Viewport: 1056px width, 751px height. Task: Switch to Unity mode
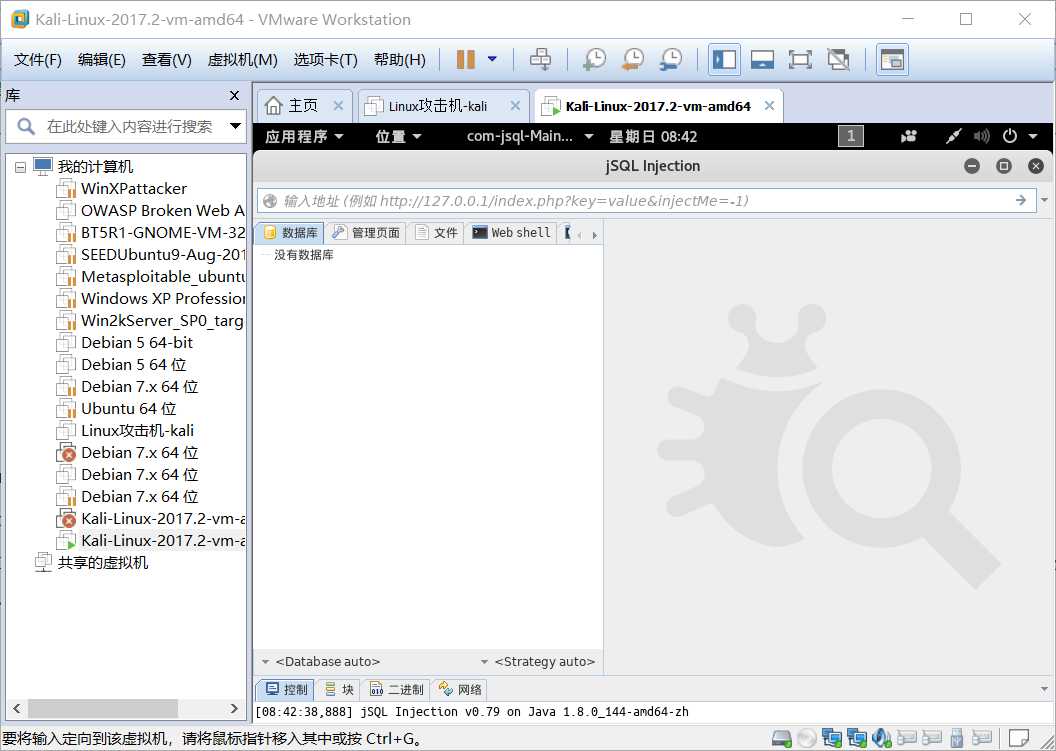(x=838, y=59)
